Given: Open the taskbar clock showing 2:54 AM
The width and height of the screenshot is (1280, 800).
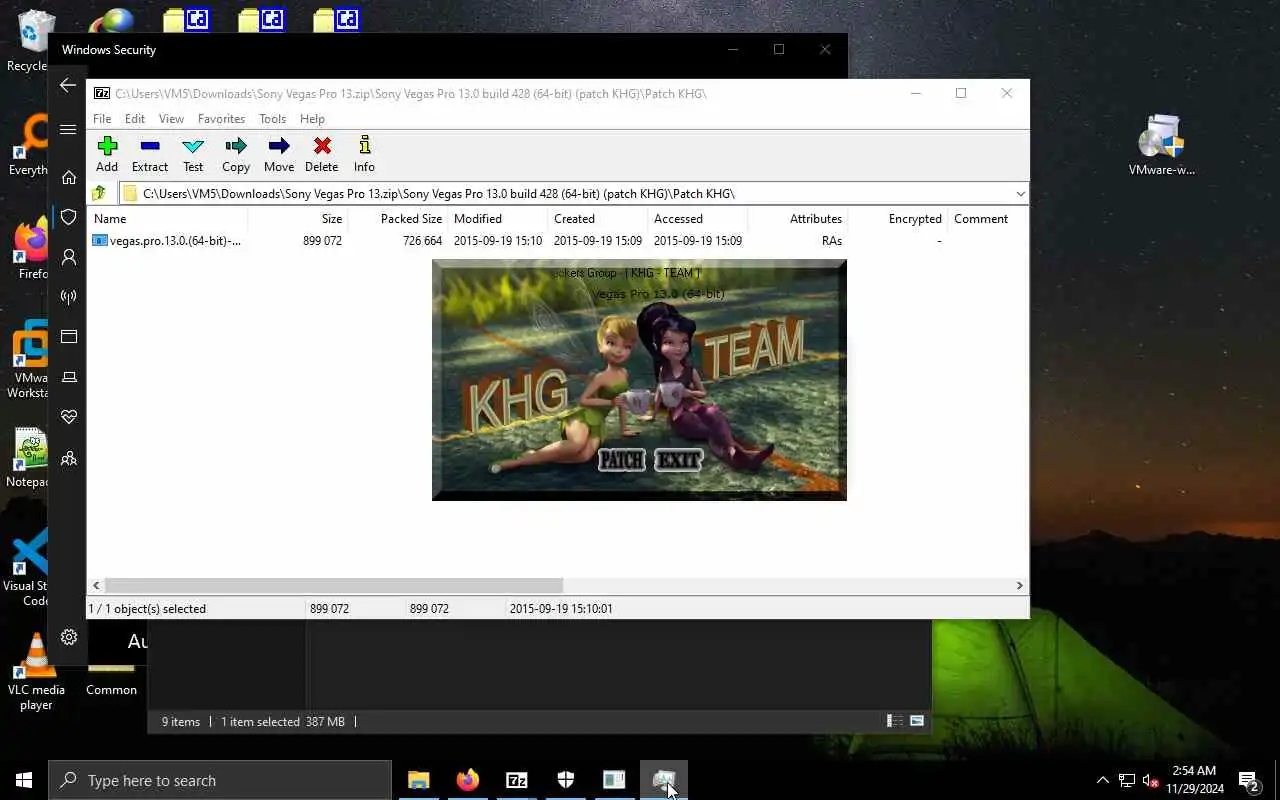Looking at the screenshot, I should (1194, 780).
